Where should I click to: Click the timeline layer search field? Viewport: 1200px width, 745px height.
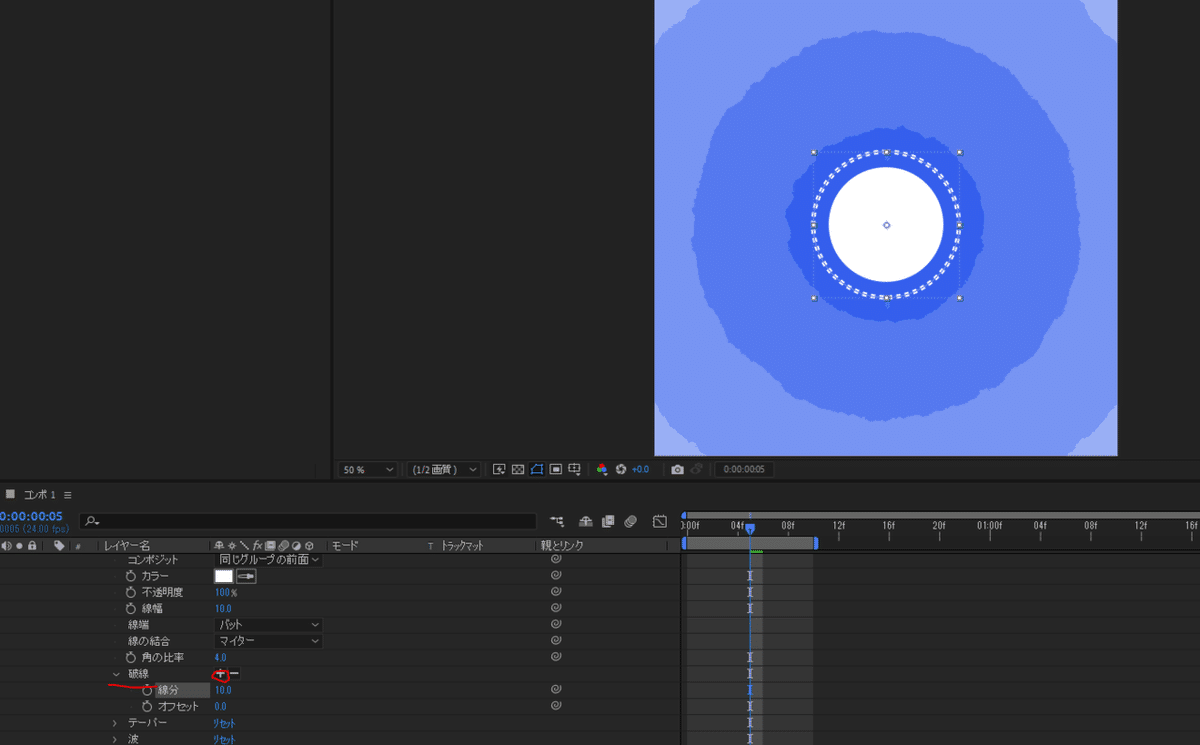308,521
